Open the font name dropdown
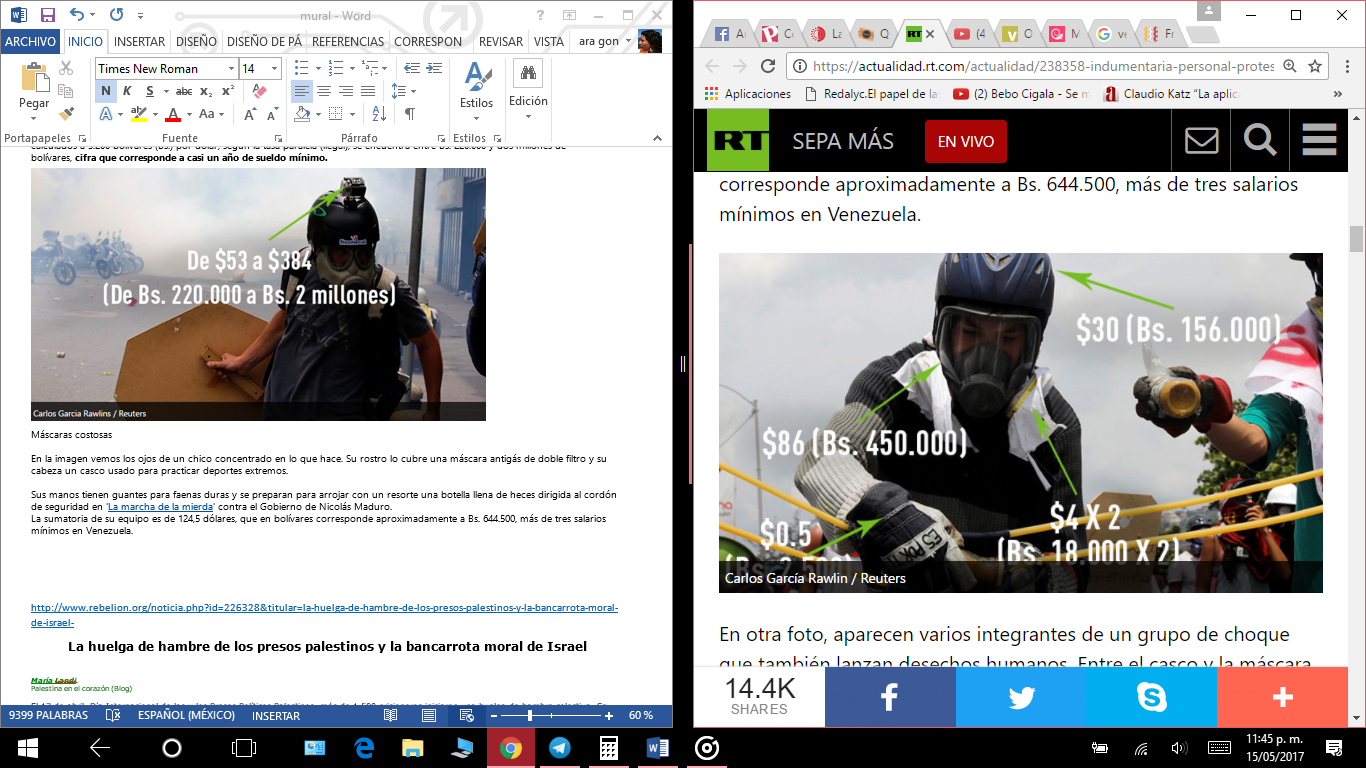1366x768 pixels. point(231,68)
